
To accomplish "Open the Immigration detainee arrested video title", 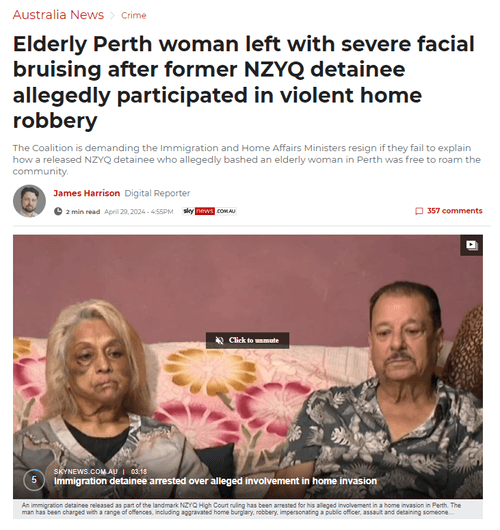I will (215, 481).
